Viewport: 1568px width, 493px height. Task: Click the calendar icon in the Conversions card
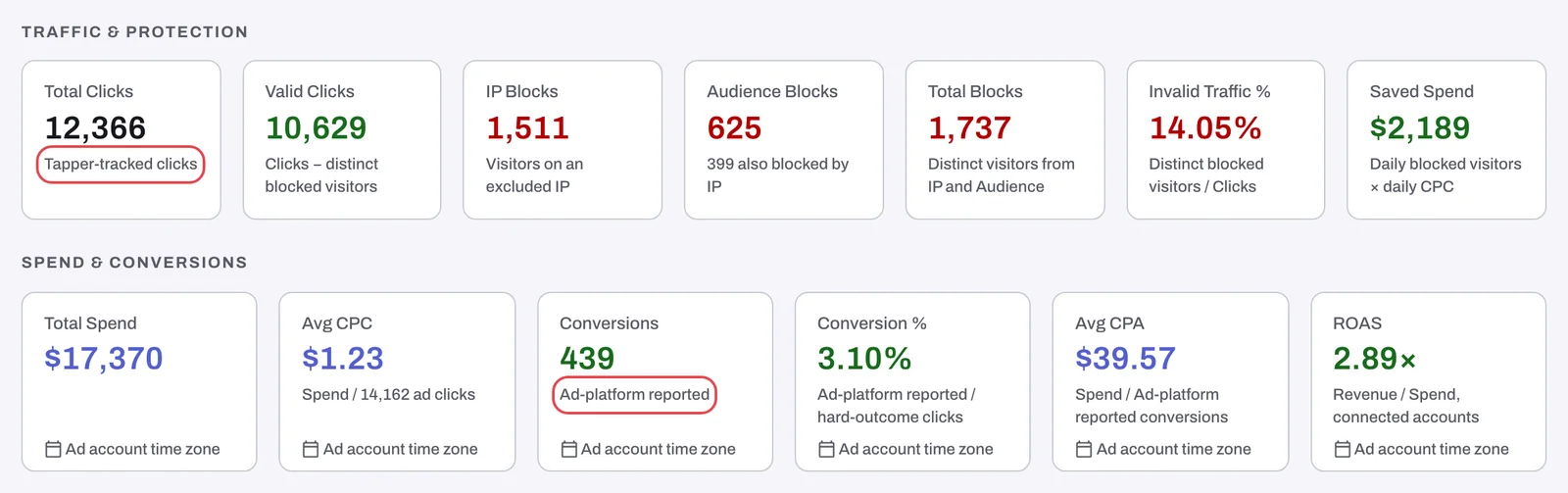click(x=568, y=449)
